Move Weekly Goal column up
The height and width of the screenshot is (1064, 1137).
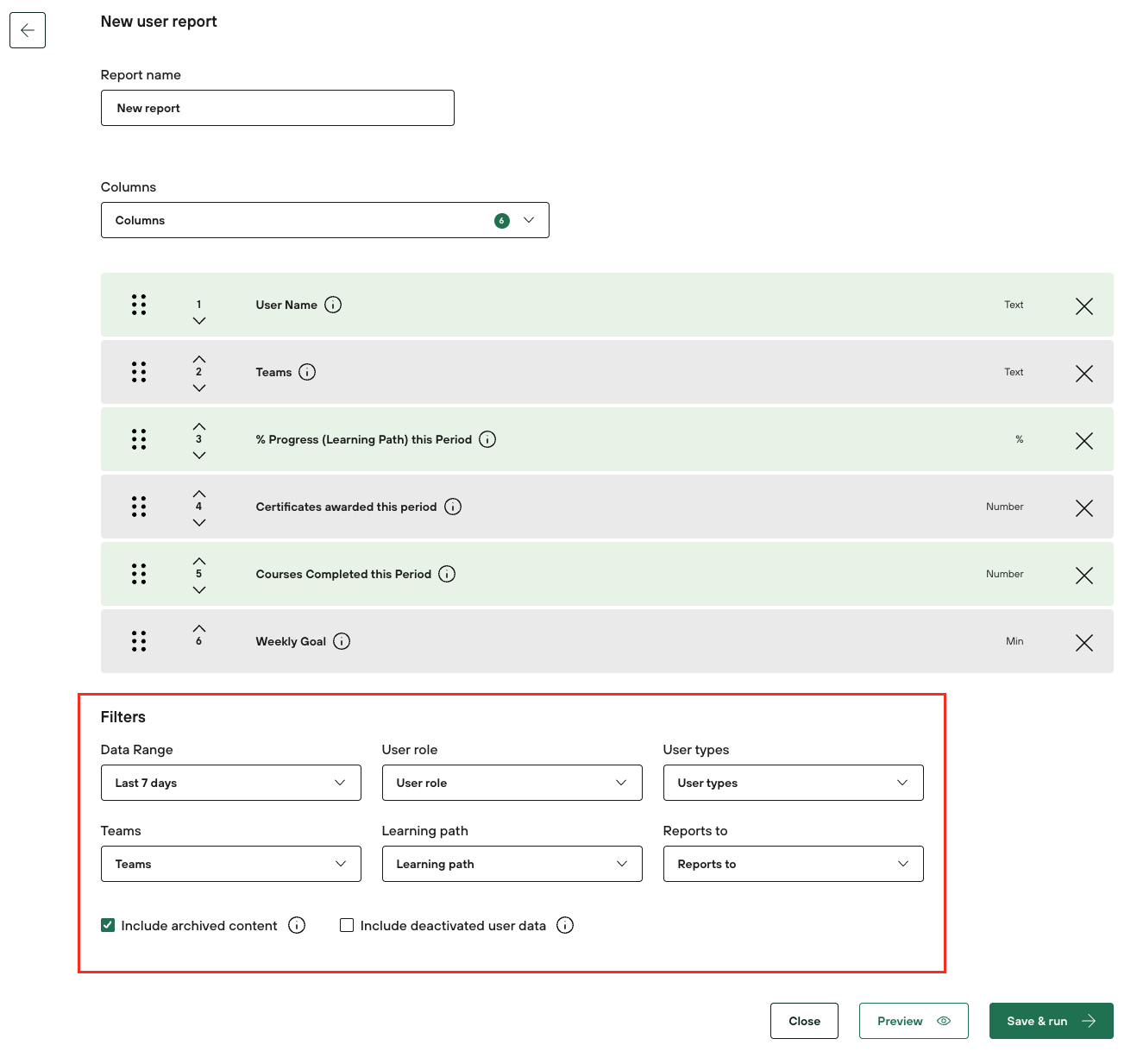tap(199, 628)
